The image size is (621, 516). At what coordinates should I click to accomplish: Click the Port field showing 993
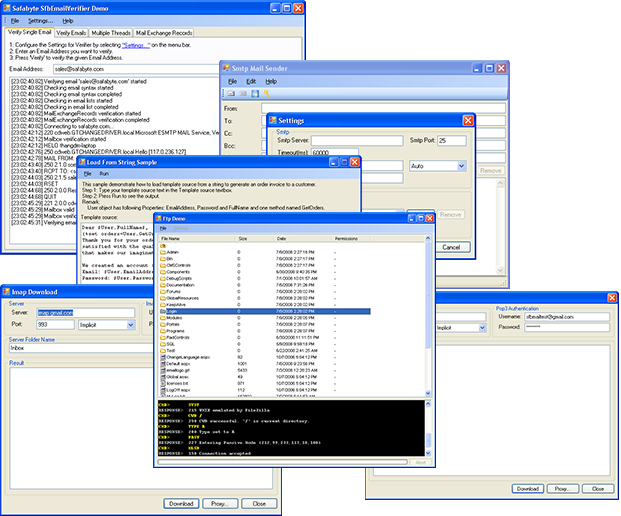coord(55,325)
